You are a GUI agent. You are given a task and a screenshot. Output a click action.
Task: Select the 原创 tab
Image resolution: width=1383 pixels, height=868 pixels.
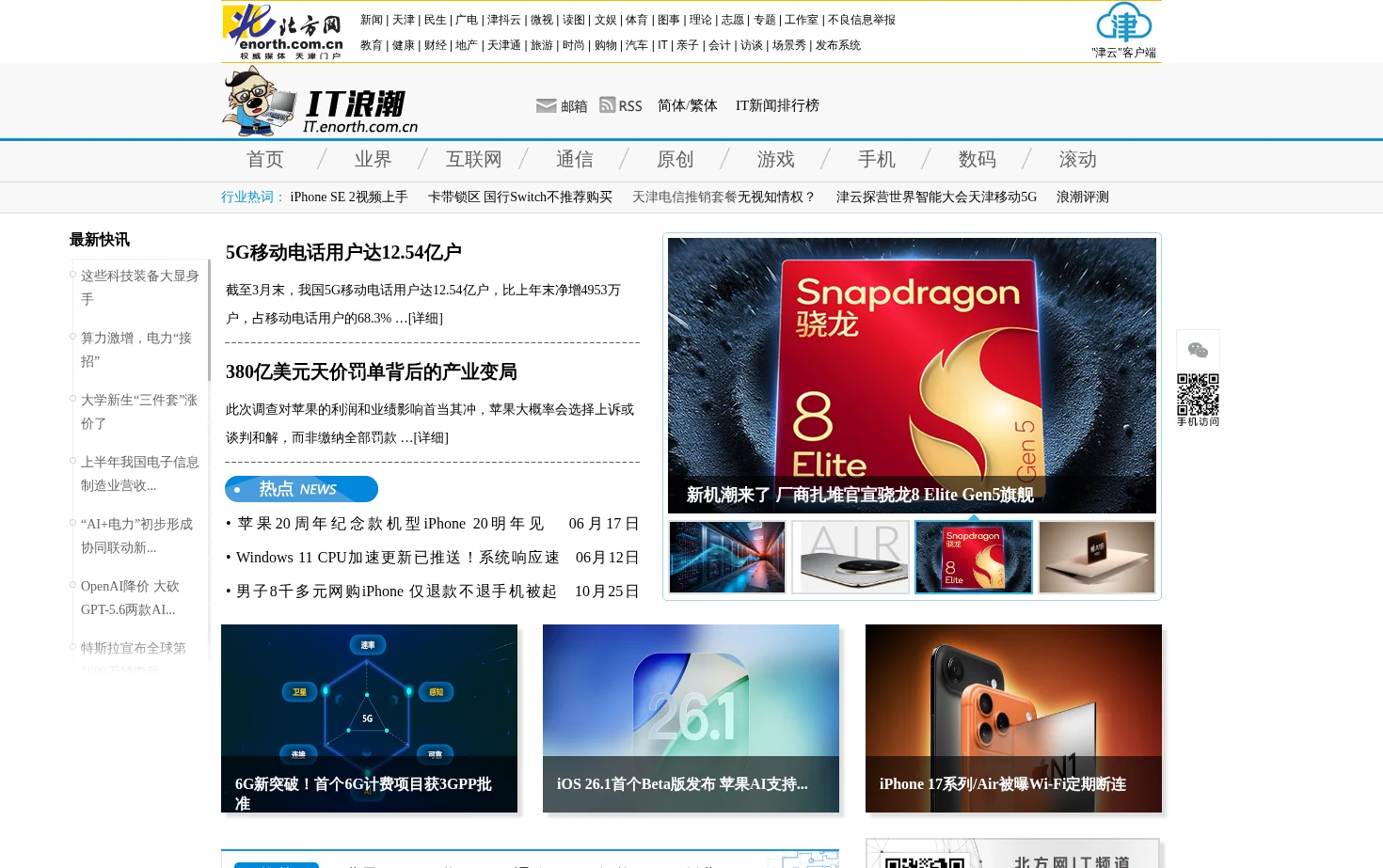pyautogui.click(x=675, y=160)
